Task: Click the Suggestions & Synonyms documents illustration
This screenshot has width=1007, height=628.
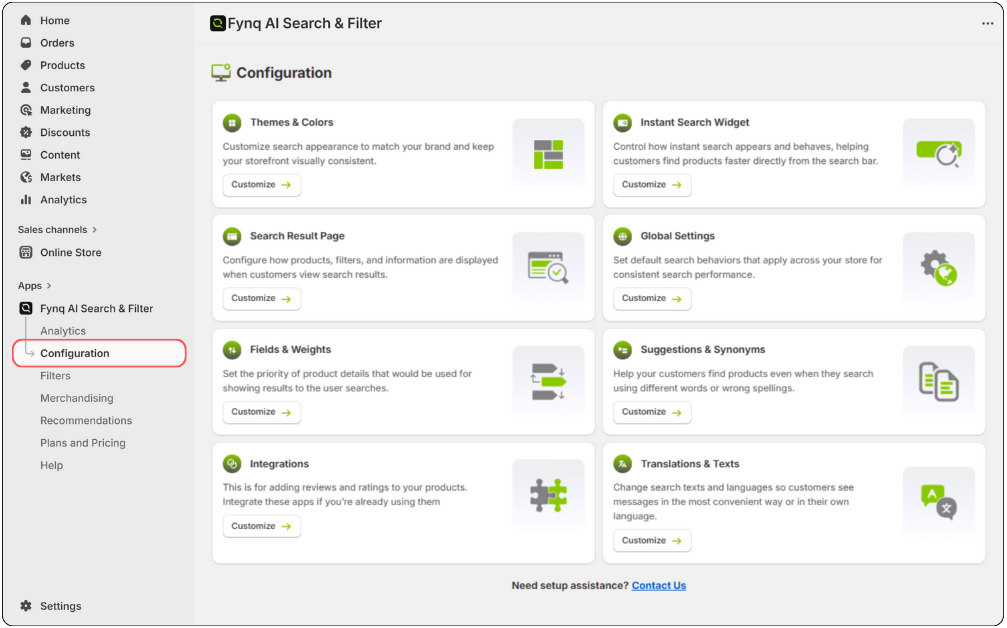Action: coord(938,382)
